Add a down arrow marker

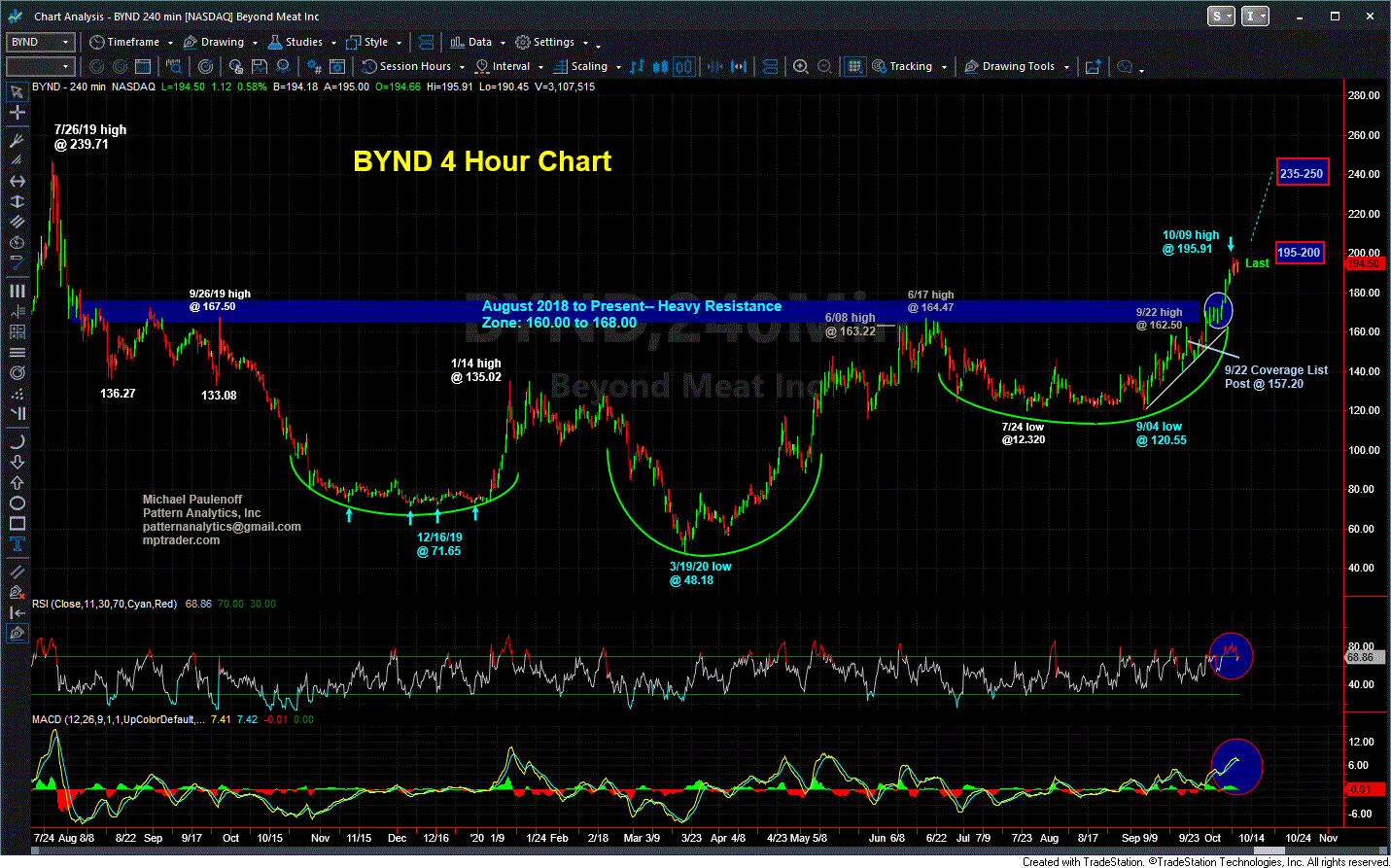(x=17, y=462)
